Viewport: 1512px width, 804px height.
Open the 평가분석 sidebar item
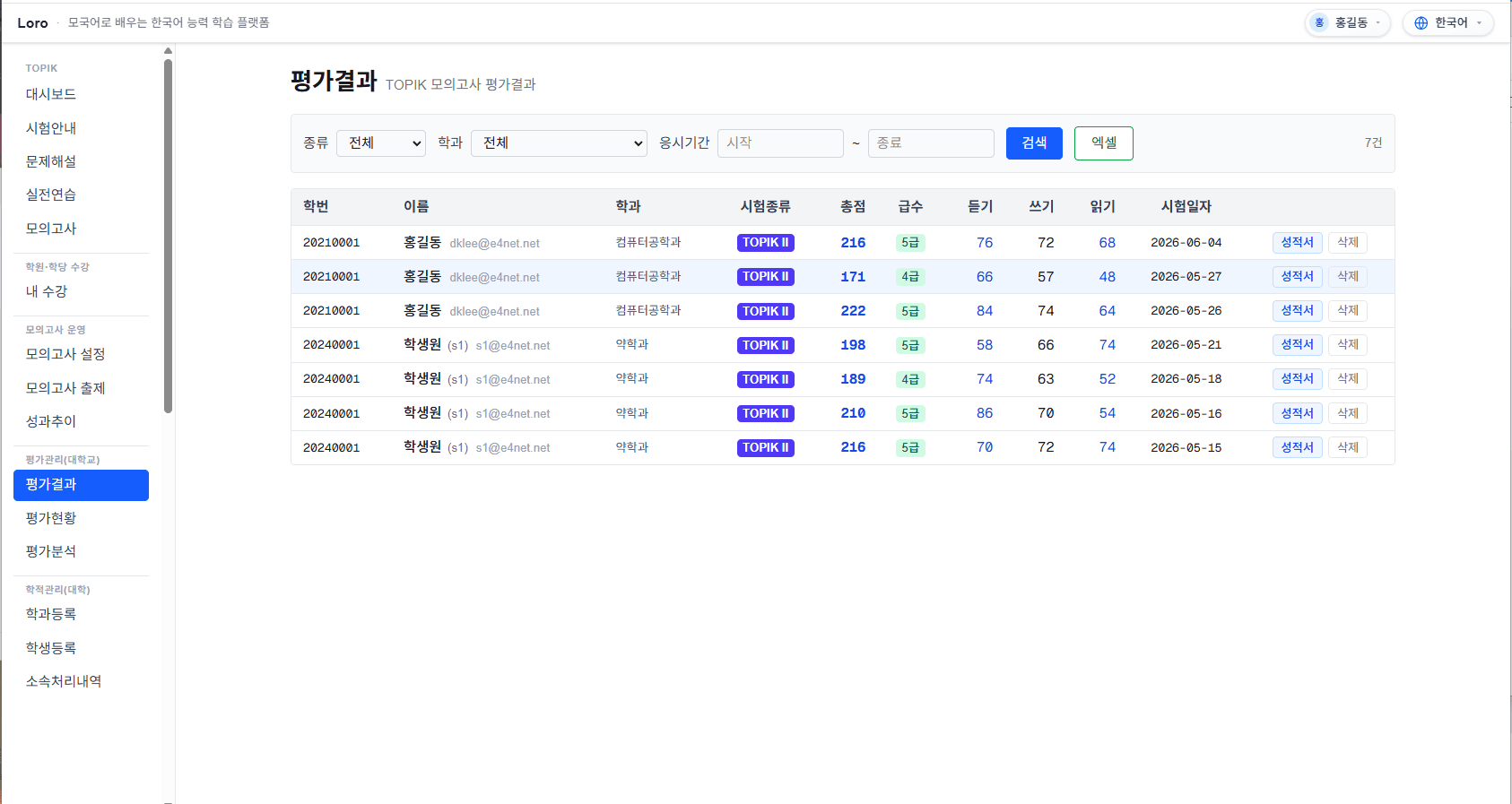pos(81,551)
